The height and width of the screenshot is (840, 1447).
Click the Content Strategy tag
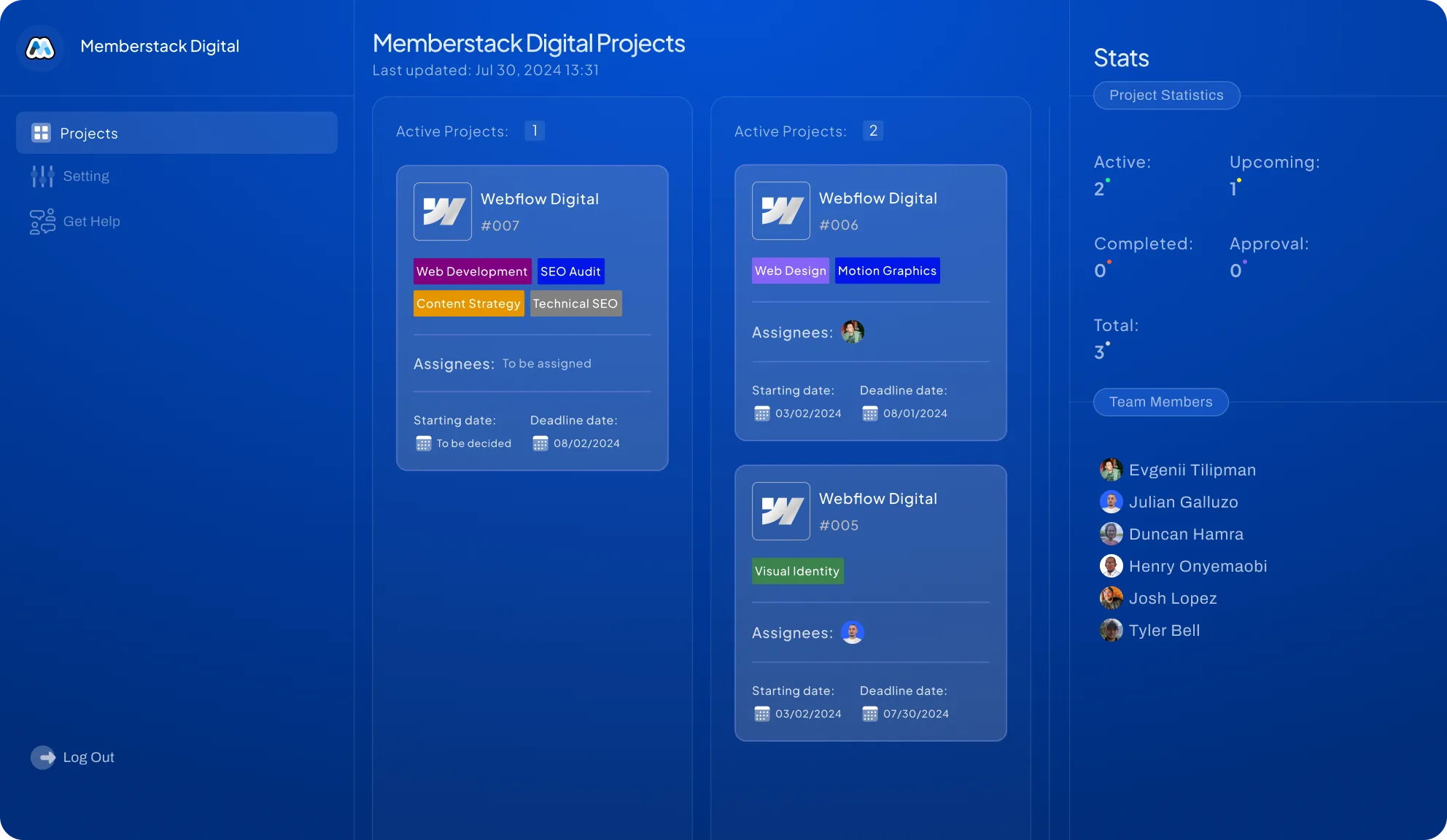tap(468, 303)
